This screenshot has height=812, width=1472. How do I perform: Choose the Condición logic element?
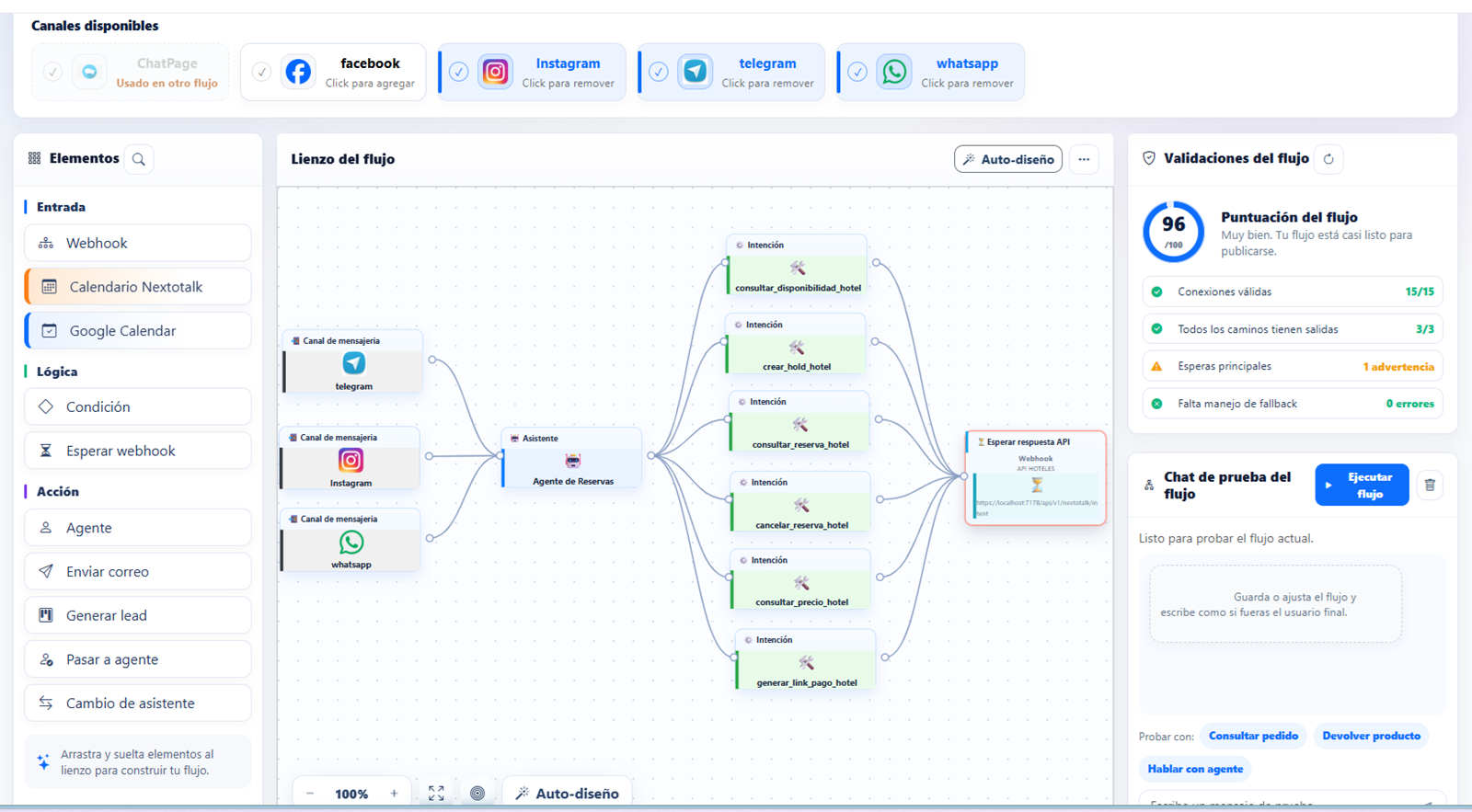tap(138, 406)
